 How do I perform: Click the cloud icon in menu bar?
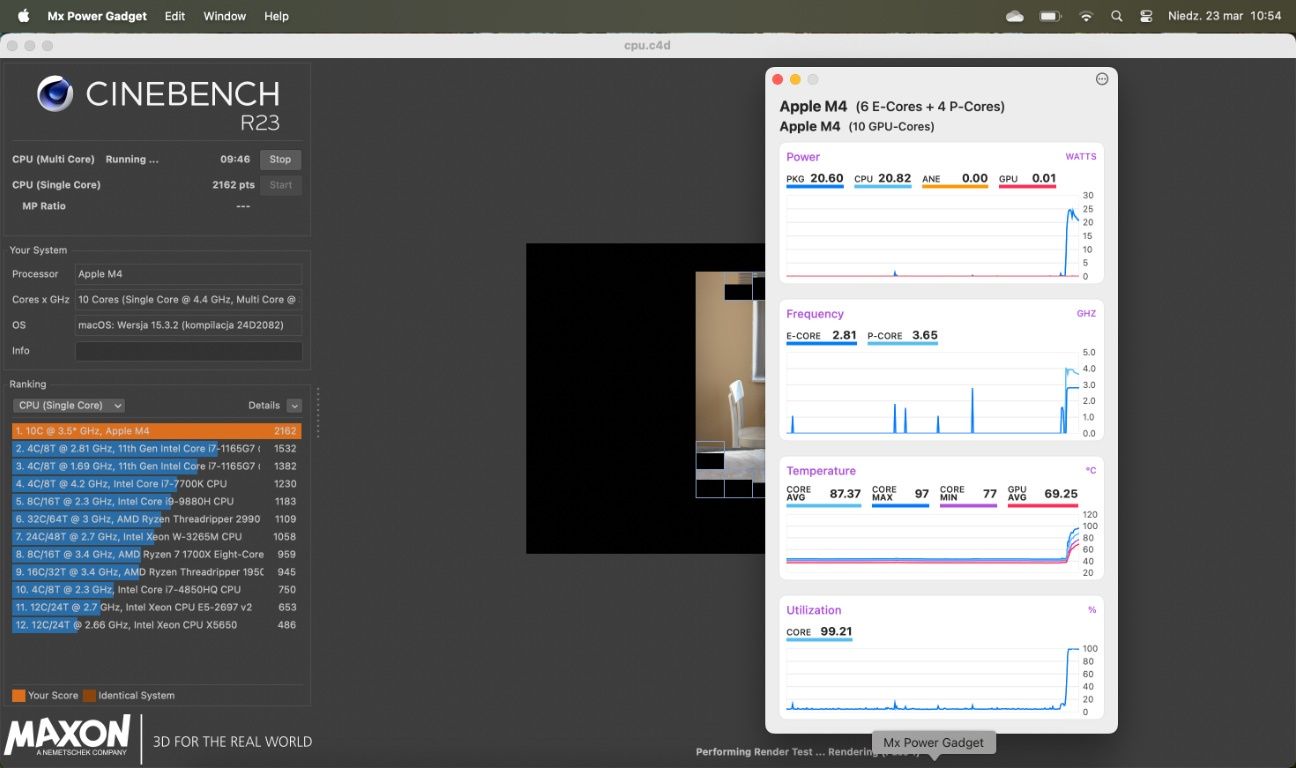click(1014, 16)
